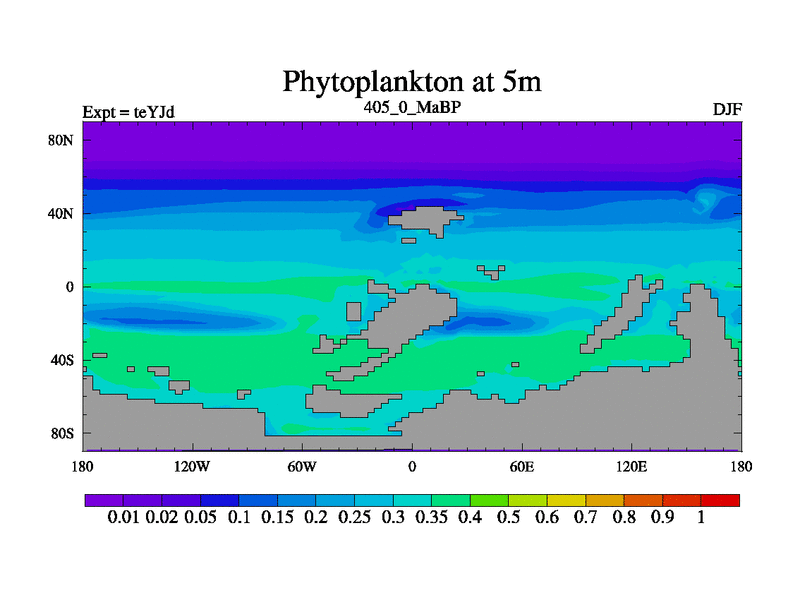The width and height of the screenshot is (800, 600).
Task: Click the "60W" longitude axis label
Action: 302,467
